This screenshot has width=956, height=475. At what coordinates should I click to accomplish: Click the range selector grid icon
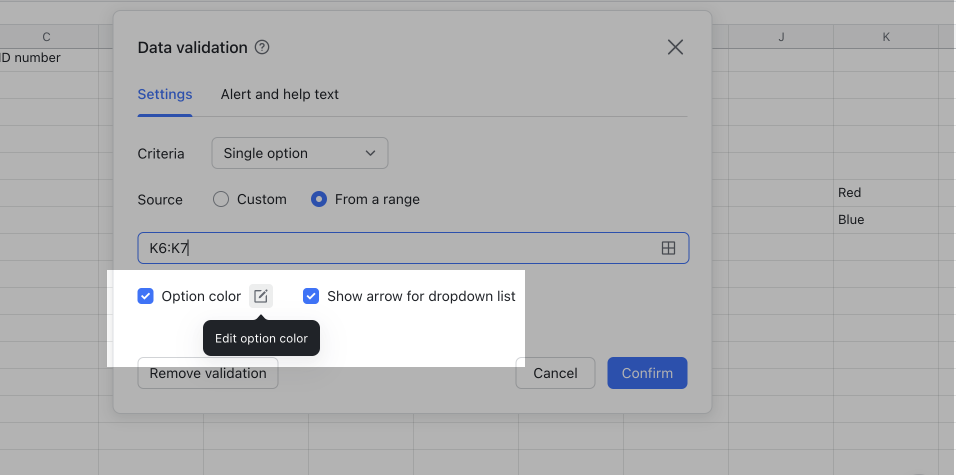(x=668, y=248)
